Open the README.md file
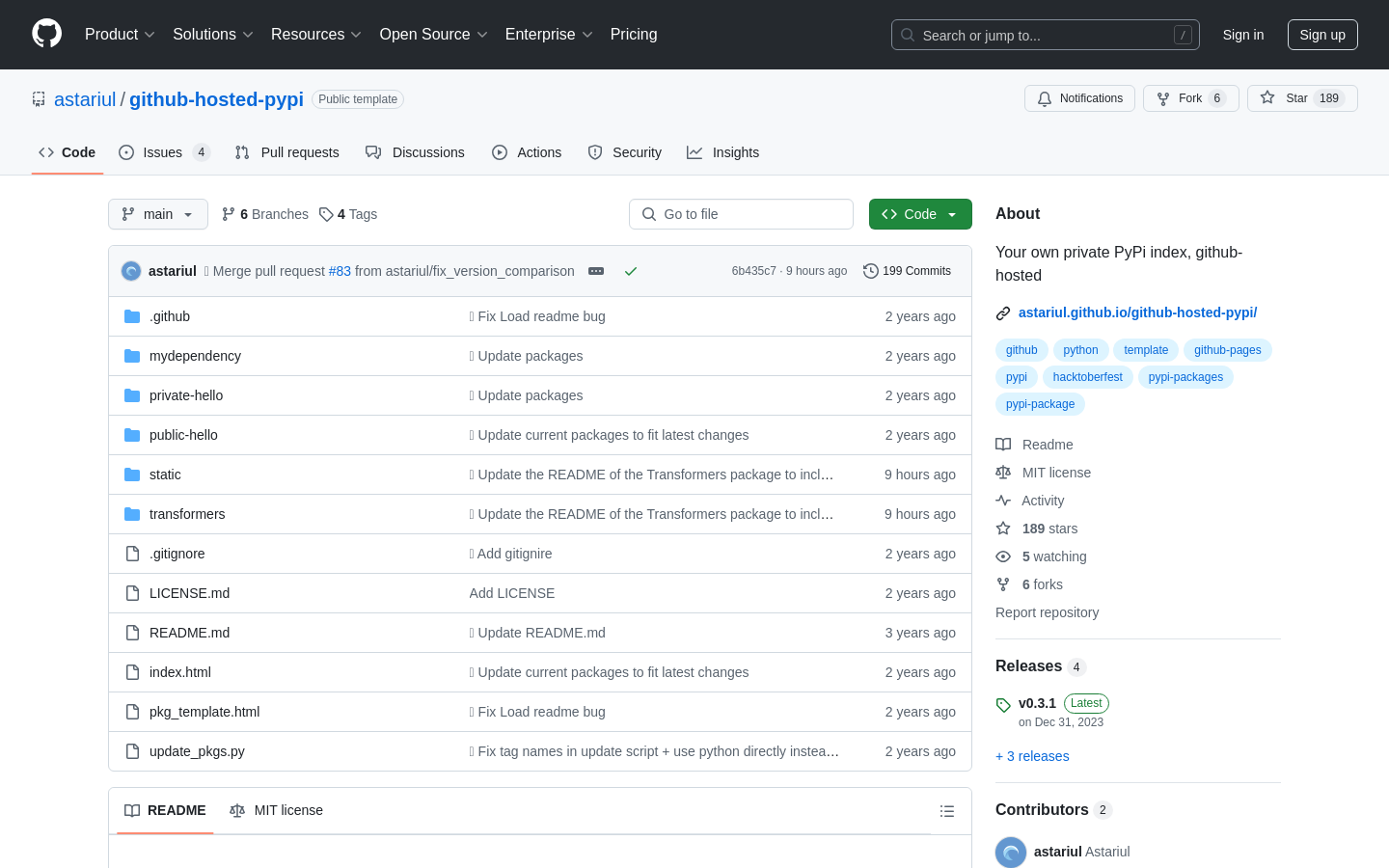The height and width of the screenshot is (868, 1389). (189, 633)
